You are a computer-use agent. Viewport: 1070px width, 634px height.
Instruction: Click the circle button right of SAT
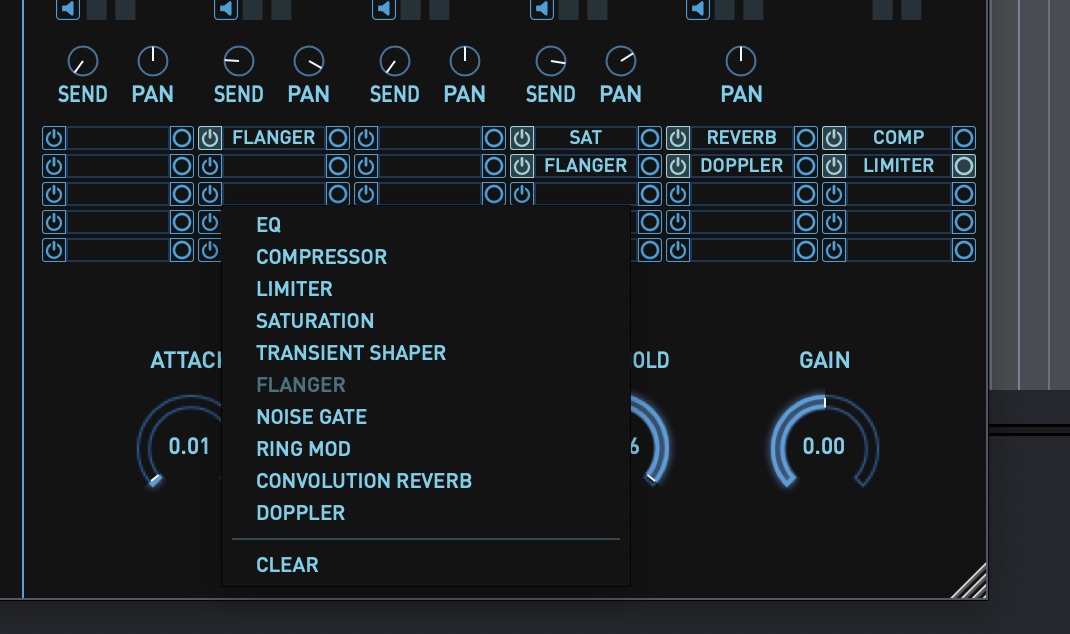click(650, 138)
